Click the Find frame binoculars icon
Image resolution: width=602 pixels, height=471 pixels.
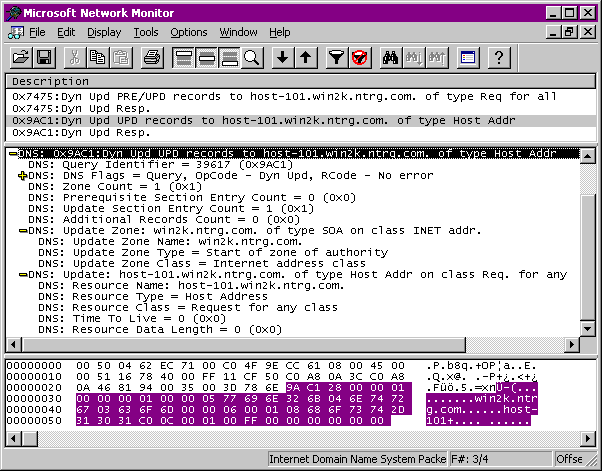pyautogui.click(x=389, y=57)
